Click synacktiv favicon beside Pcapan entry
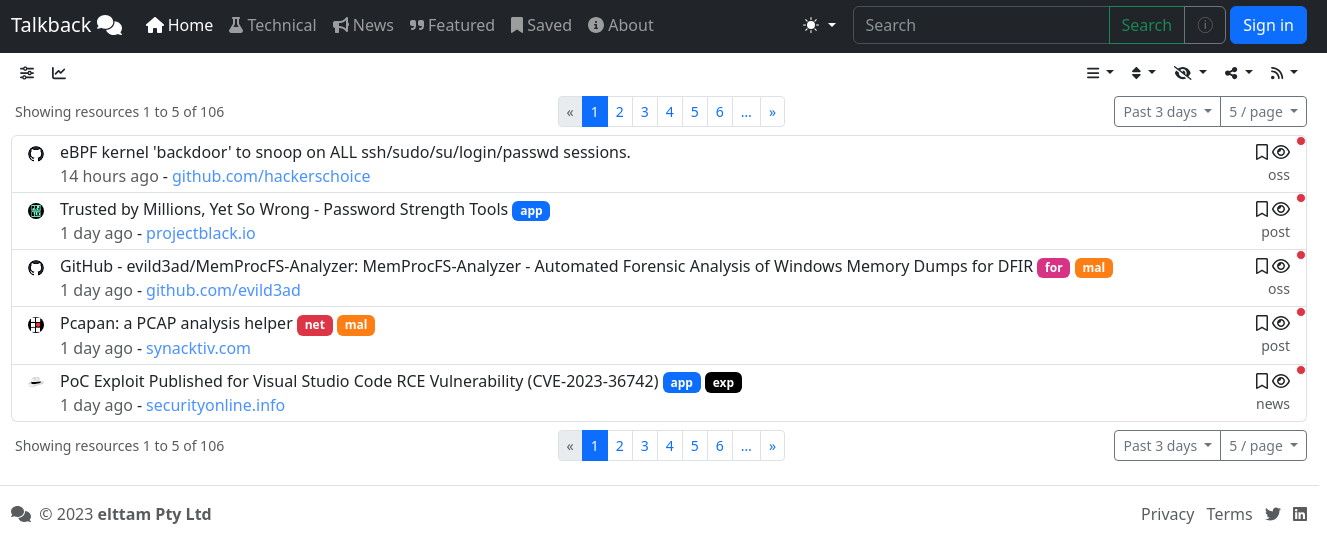Viewport: 1327px width, 534px height. [36, 324]
